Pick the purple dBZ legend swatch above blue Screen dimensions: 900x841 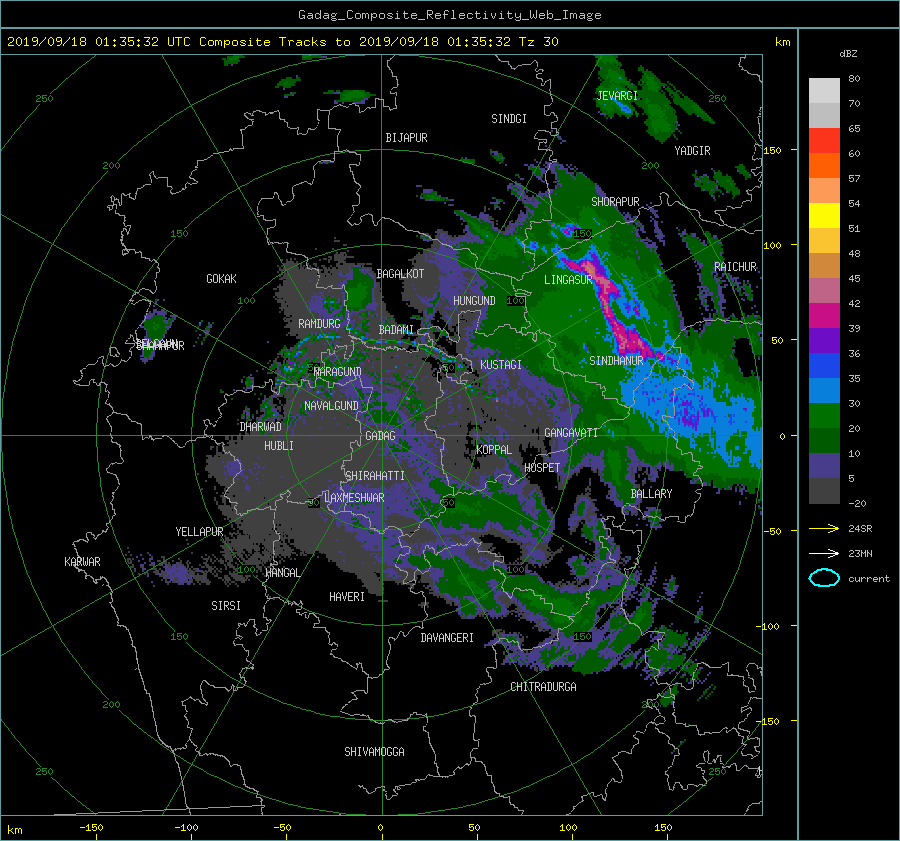[824, 340]
